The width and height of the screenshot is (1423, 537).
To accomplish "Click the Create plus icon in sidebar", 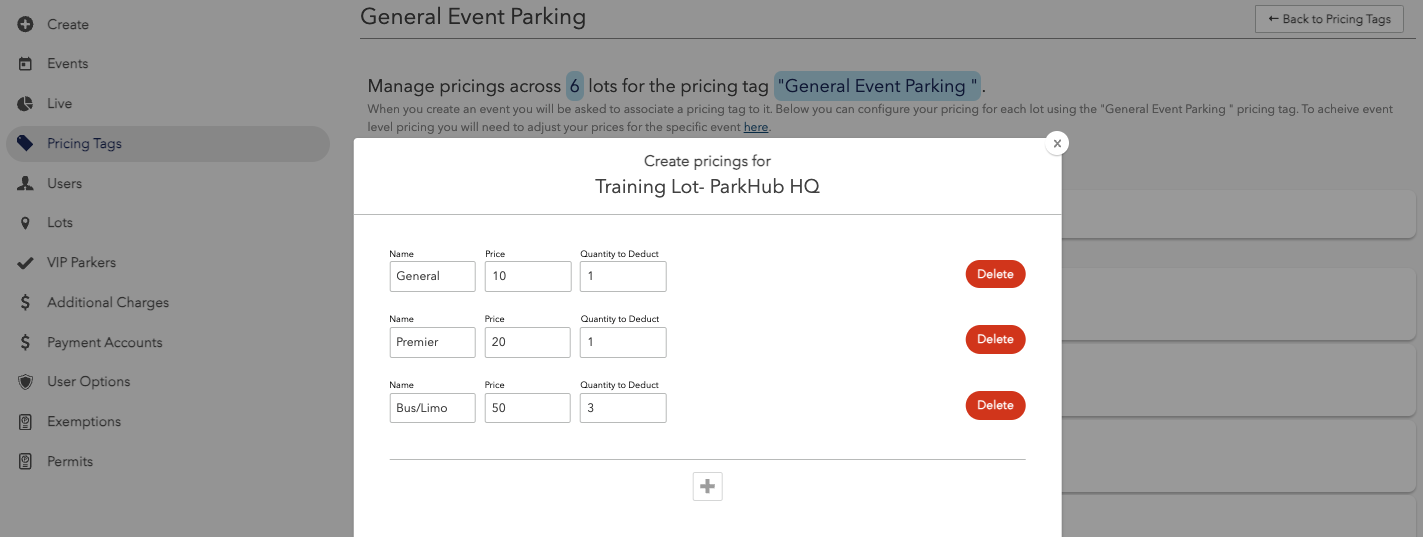I will [x=26, y=24].
